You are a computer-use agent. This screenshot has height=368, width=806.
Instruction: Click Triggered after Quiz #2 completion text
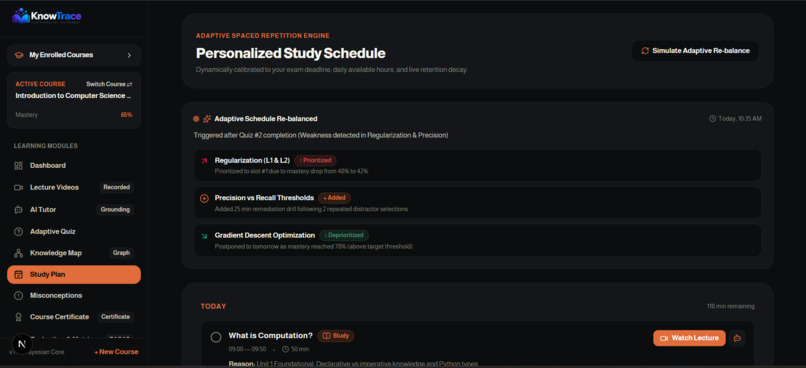point(321,135)
